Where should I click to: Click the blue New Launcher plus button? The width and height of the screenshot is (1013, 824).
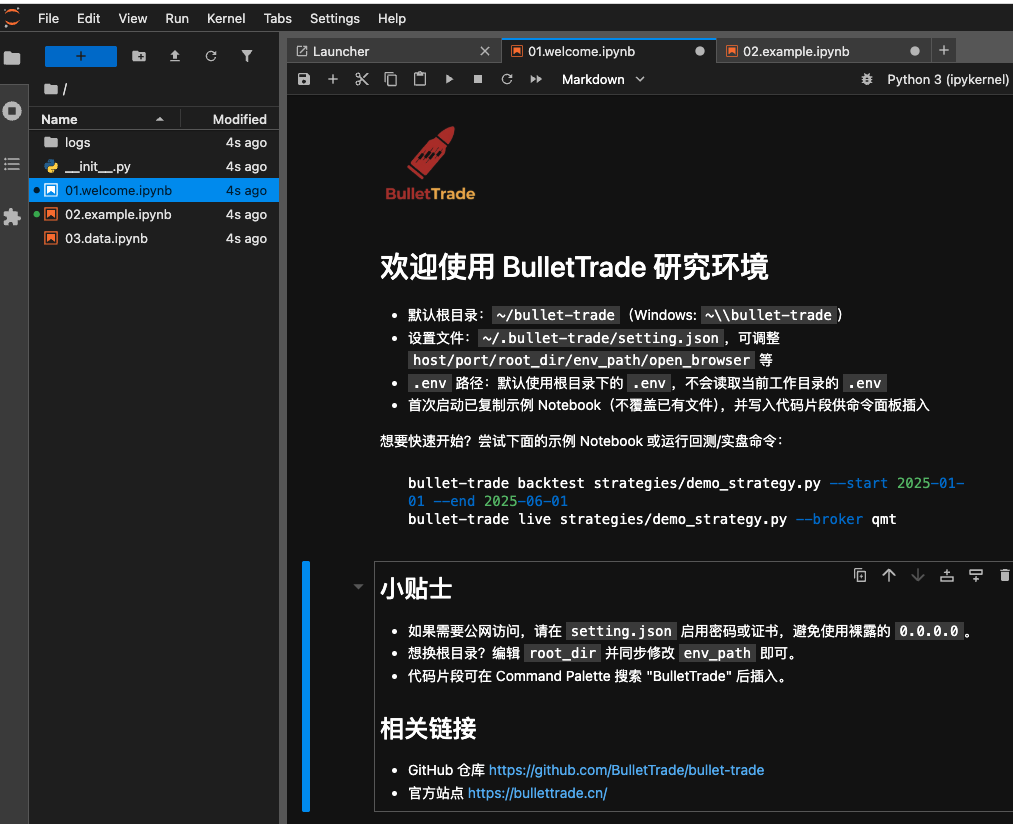81,56
